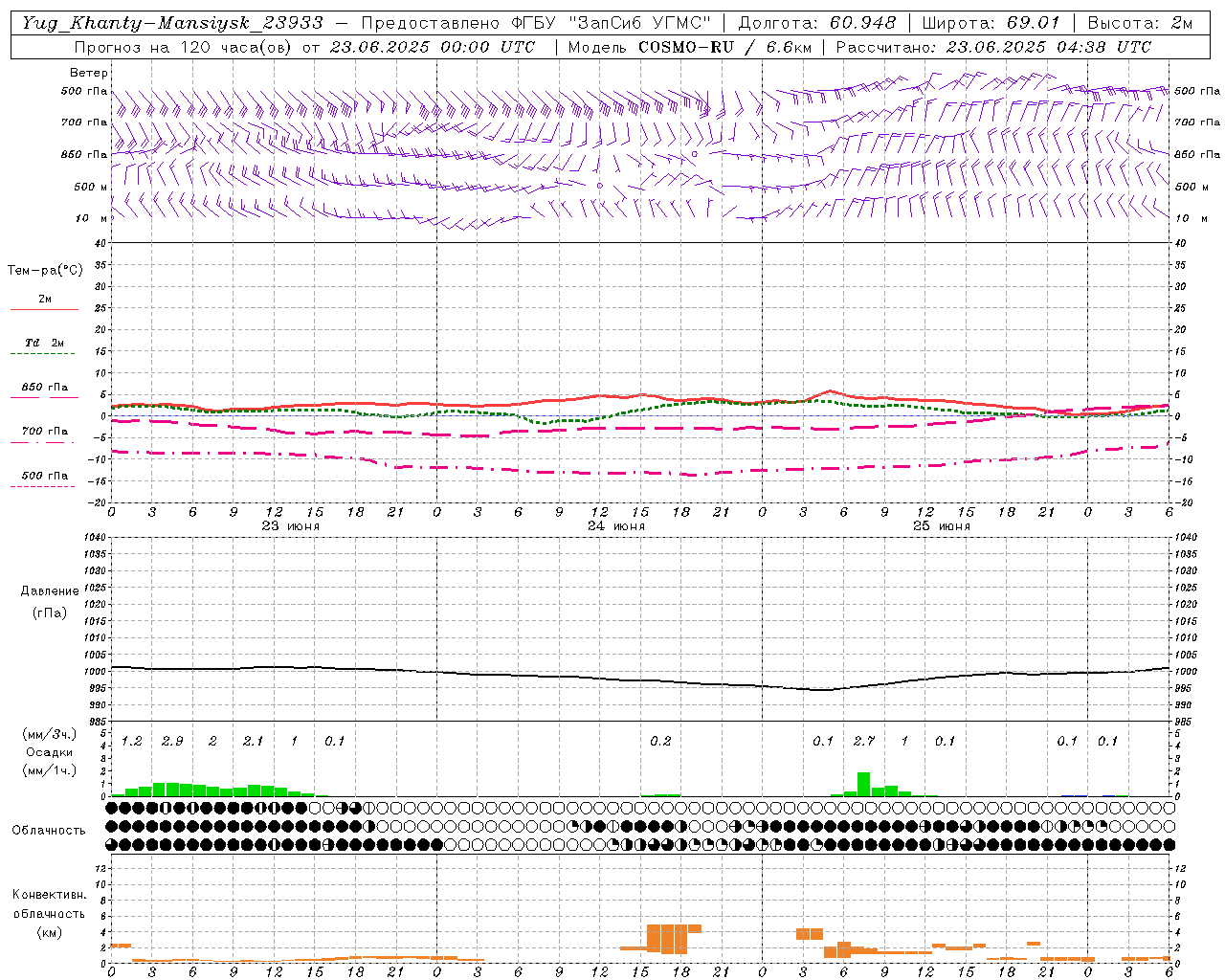
Task: Click the (мм/3ч.) precipitation unit label
Action: tap(49, 735)
